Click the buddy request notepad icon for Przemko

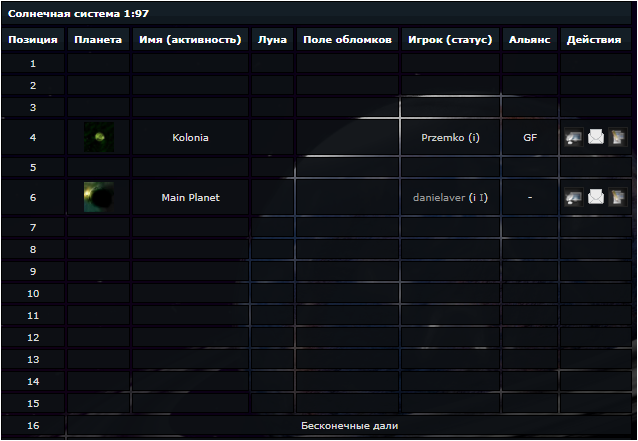point(617,137)
